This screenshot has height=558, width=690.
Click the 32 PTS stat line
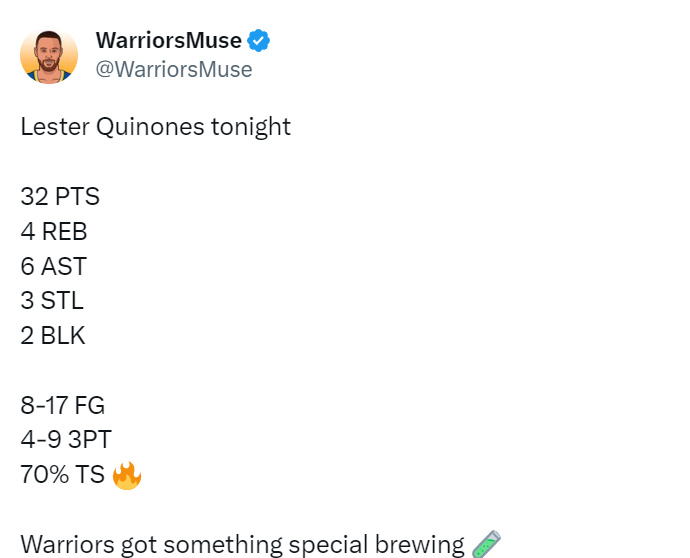(x=60, y=197)
